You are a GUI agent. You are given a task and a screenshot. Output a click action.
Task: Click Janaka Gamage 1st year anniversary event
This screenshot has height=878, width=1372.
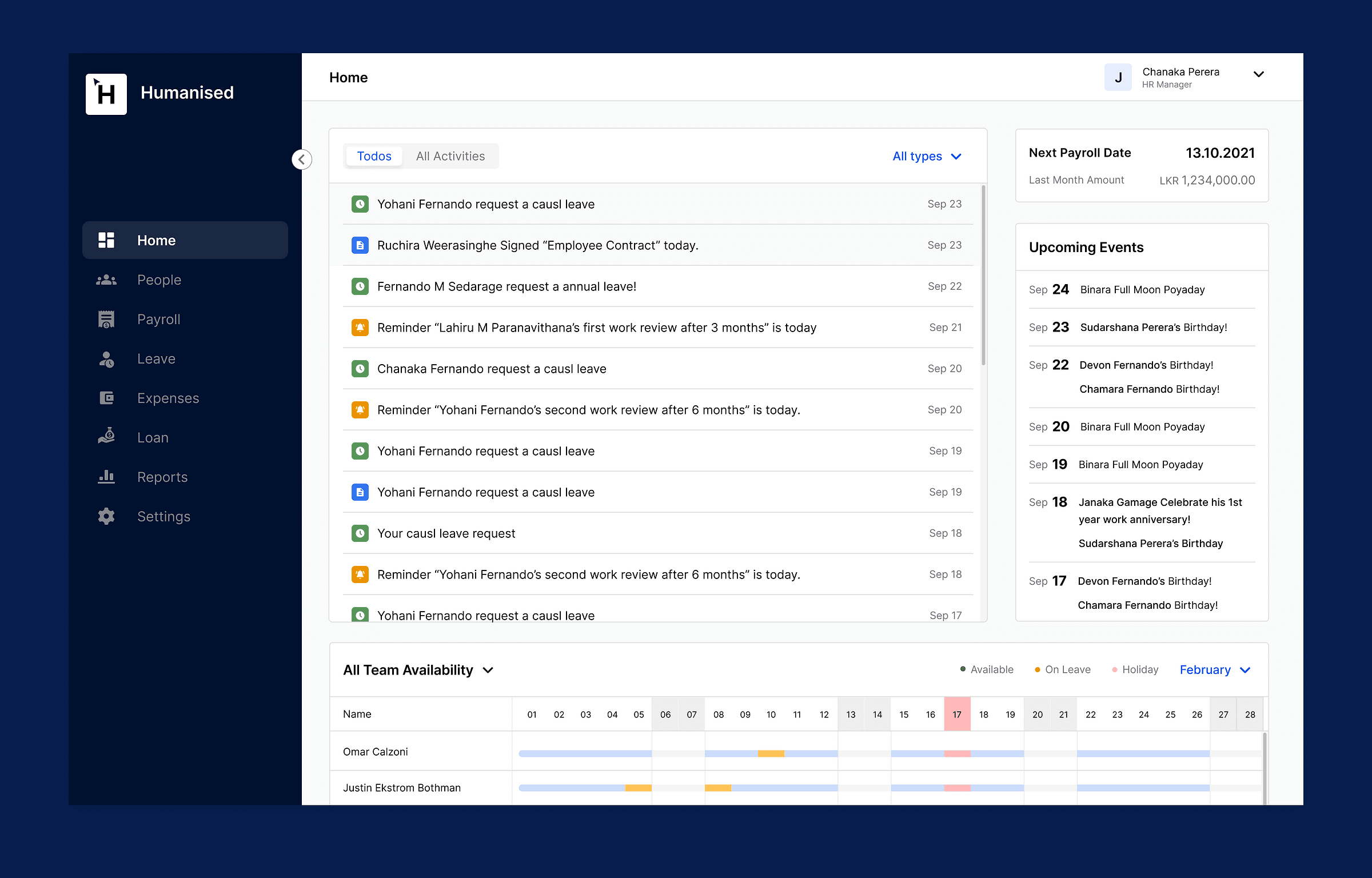(1160, 510)
